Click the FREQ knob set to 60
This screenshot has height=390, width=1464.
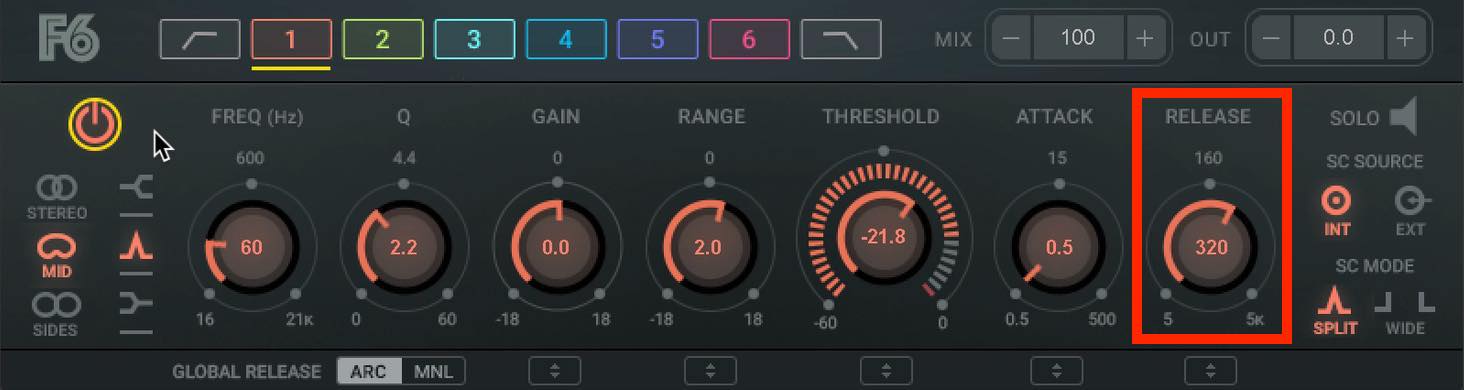click(251, 247)
